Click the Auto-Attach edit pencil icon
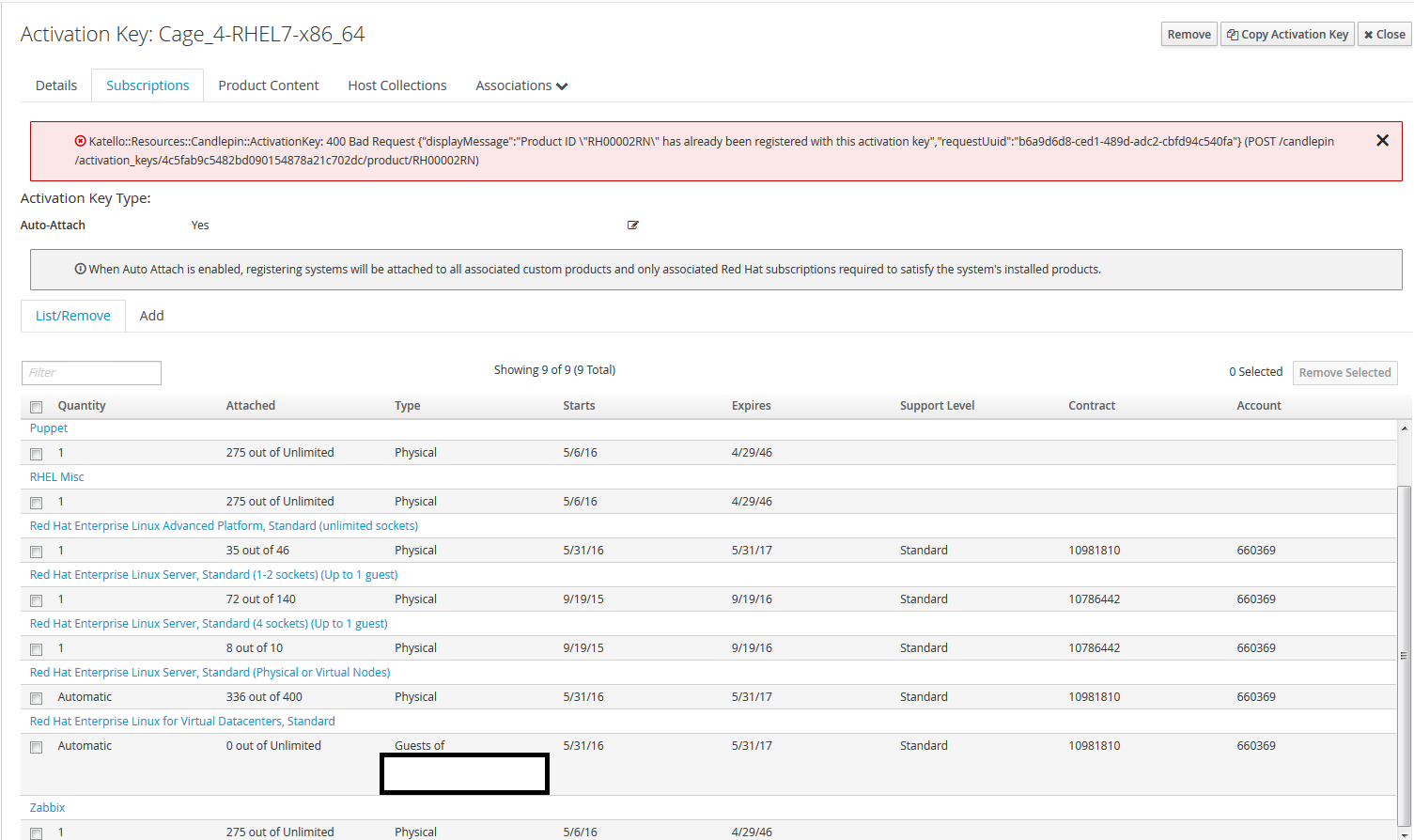 pyautogui.click(x=633, y=226)
